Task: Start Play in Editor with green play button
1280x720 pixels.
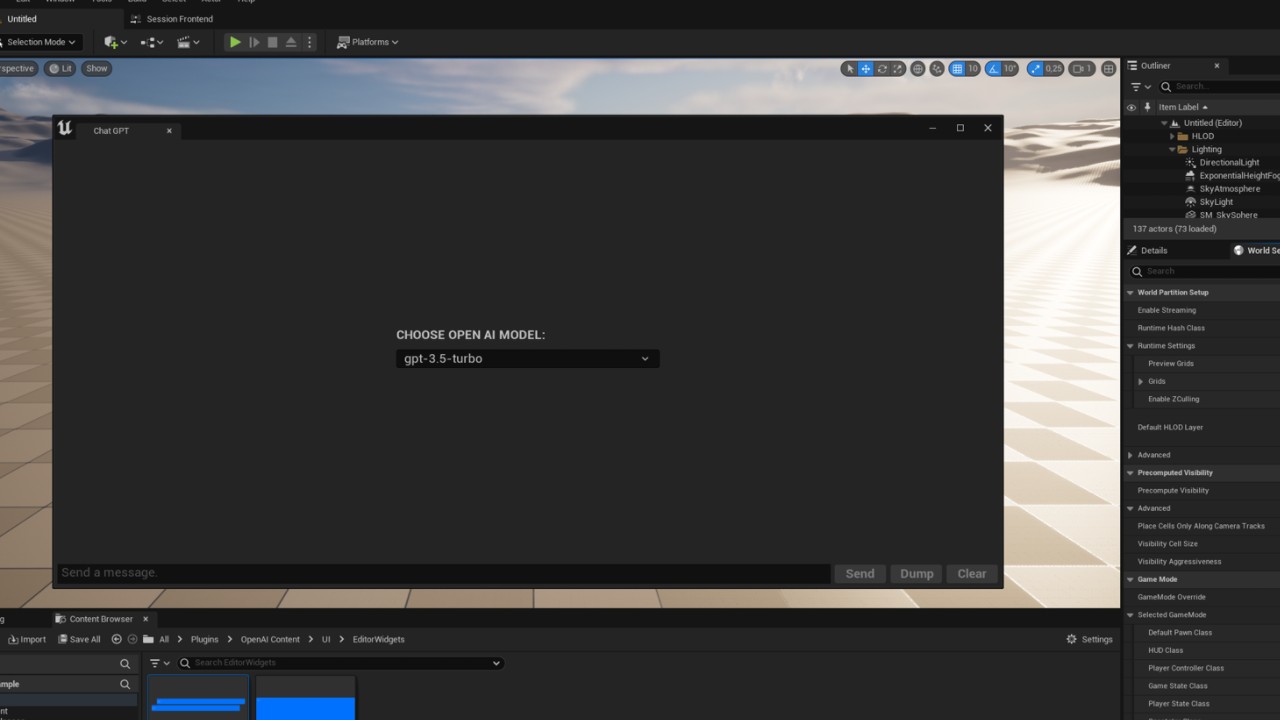Action: click(x=235, y=42)
